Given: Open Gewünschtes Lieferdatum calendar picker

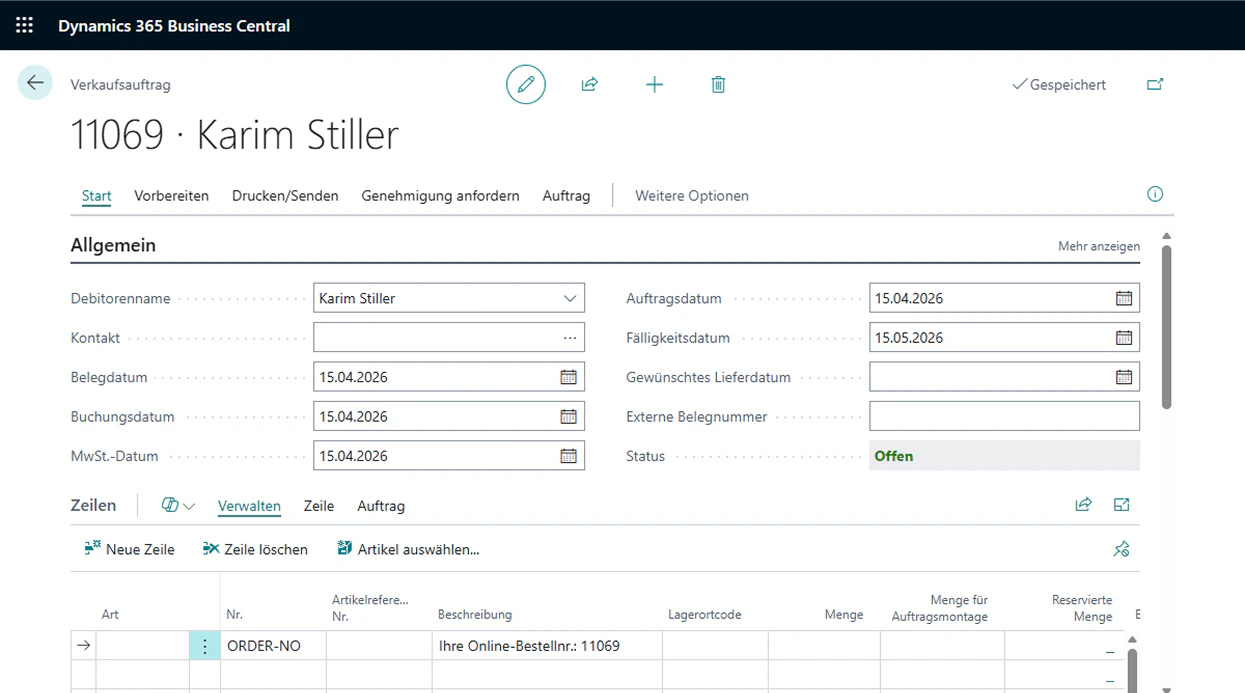Looking at the screenshot, I should click(x=1124, y=377).
